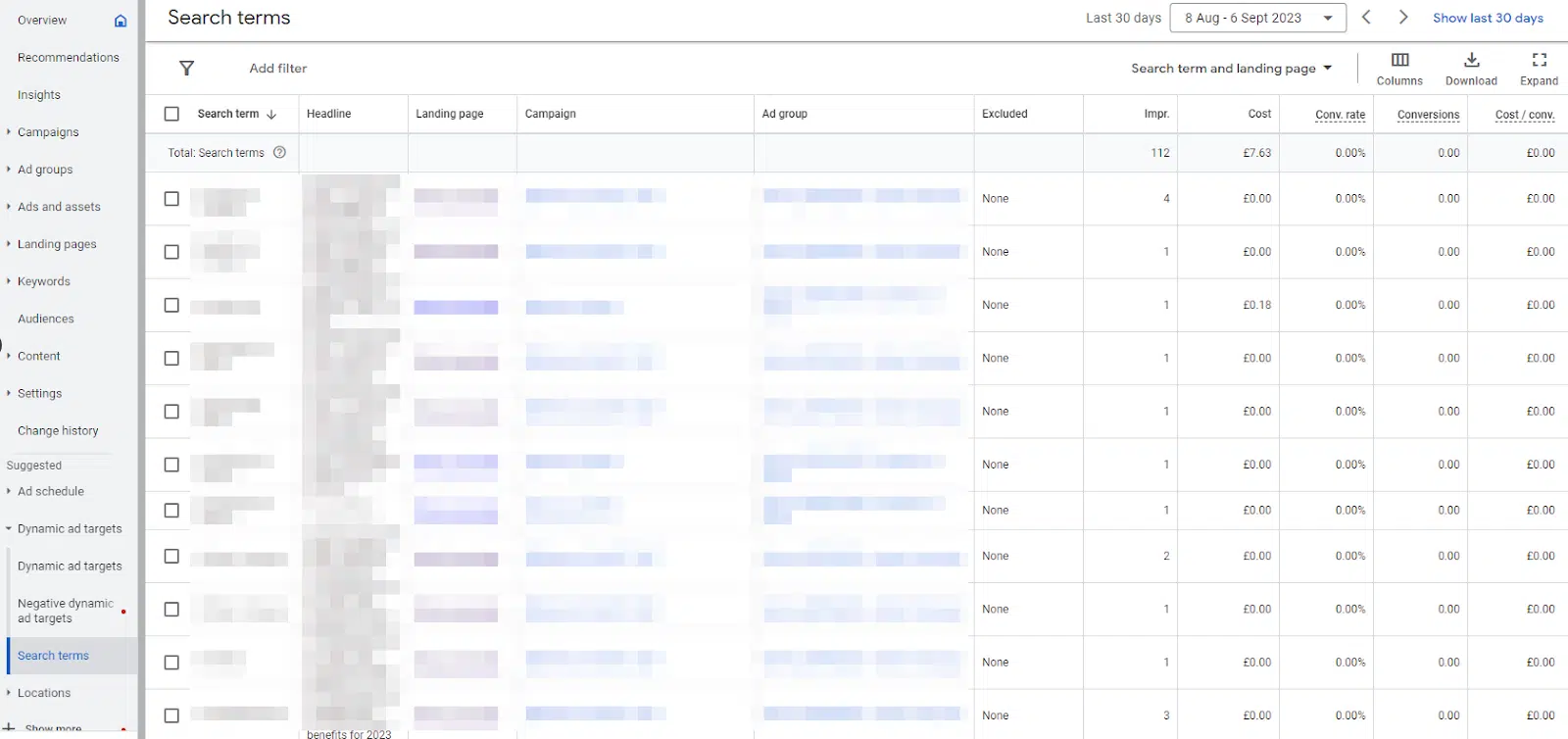
Task: Go to previous date range arrow
Action: [x=1366, y=18]
